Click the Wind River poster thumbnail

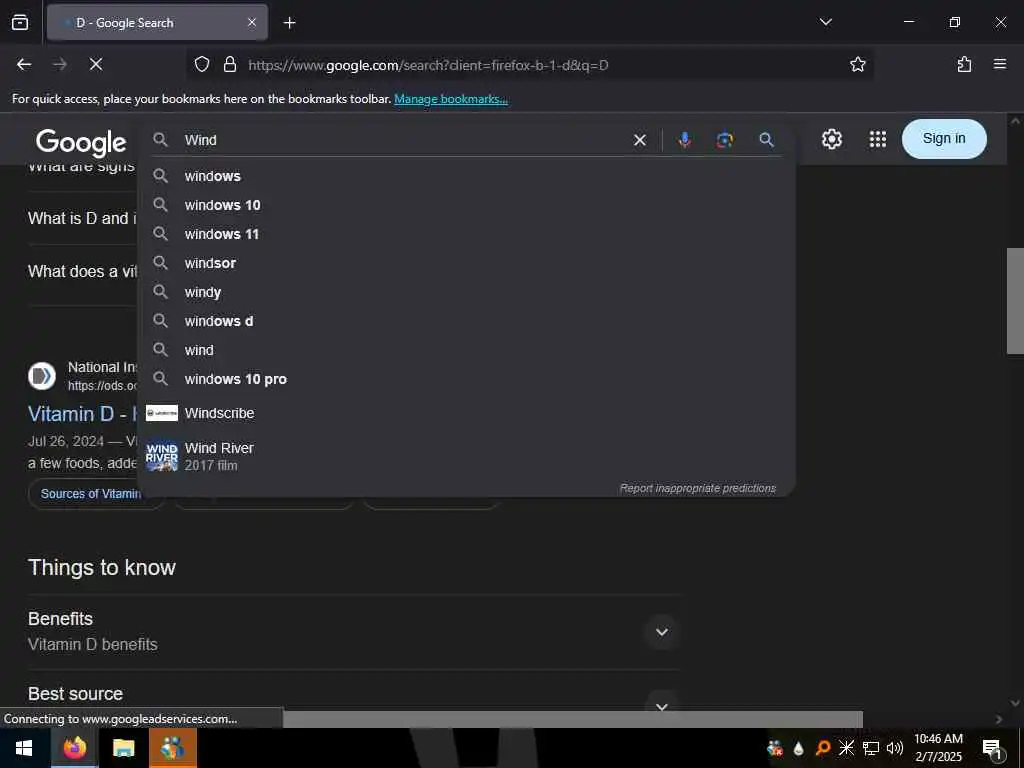(161, 456)
